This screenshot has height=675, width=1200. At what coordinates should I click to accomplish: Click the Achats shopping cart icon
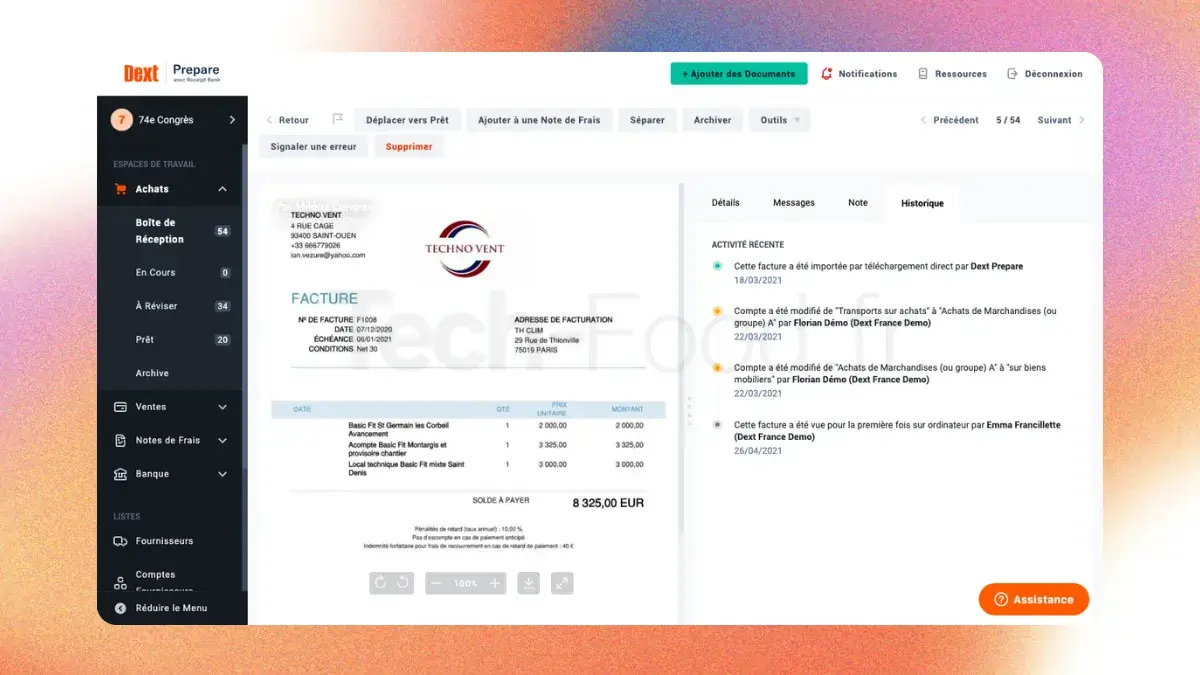pos(119,189)
